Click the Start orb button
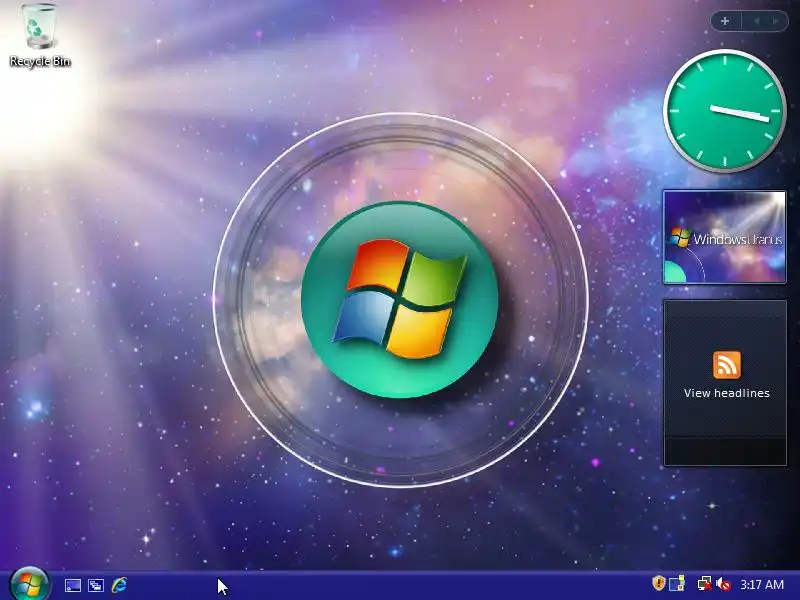Image resolution: width=800 pixels, height=600 pixels. (x=29, y=584)
